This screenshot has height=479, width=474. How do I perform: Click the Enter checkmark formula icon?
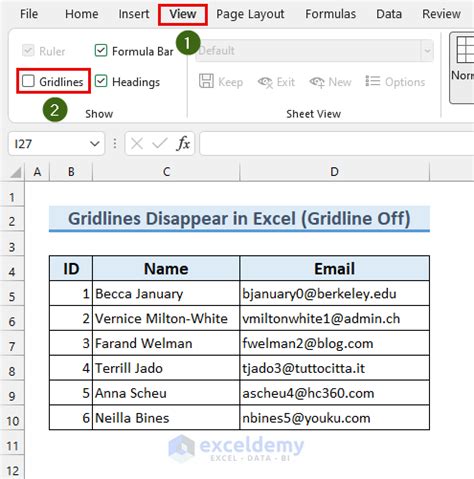pyautogui.click(x=160, y=144)
